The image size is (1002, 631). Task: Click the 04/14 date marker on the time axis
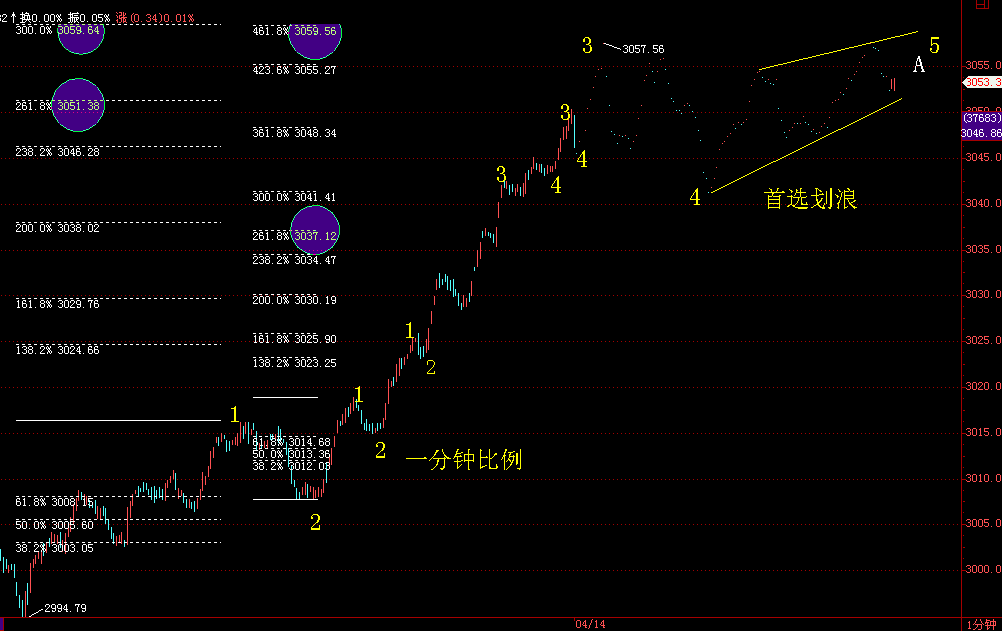coord(589,624)
